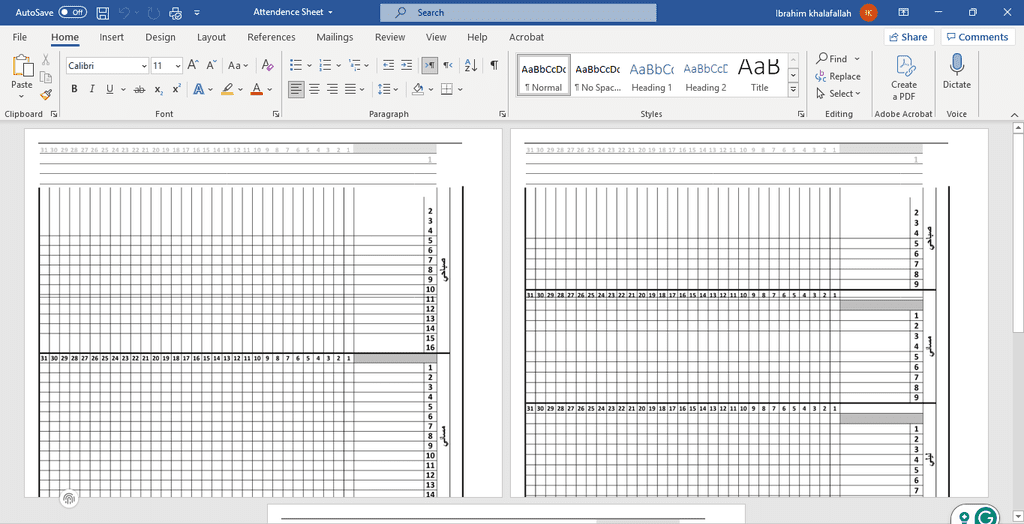Click the Save icon in title bar
Viewport: 1024px width, 524px height.
(x=103, y=13)
